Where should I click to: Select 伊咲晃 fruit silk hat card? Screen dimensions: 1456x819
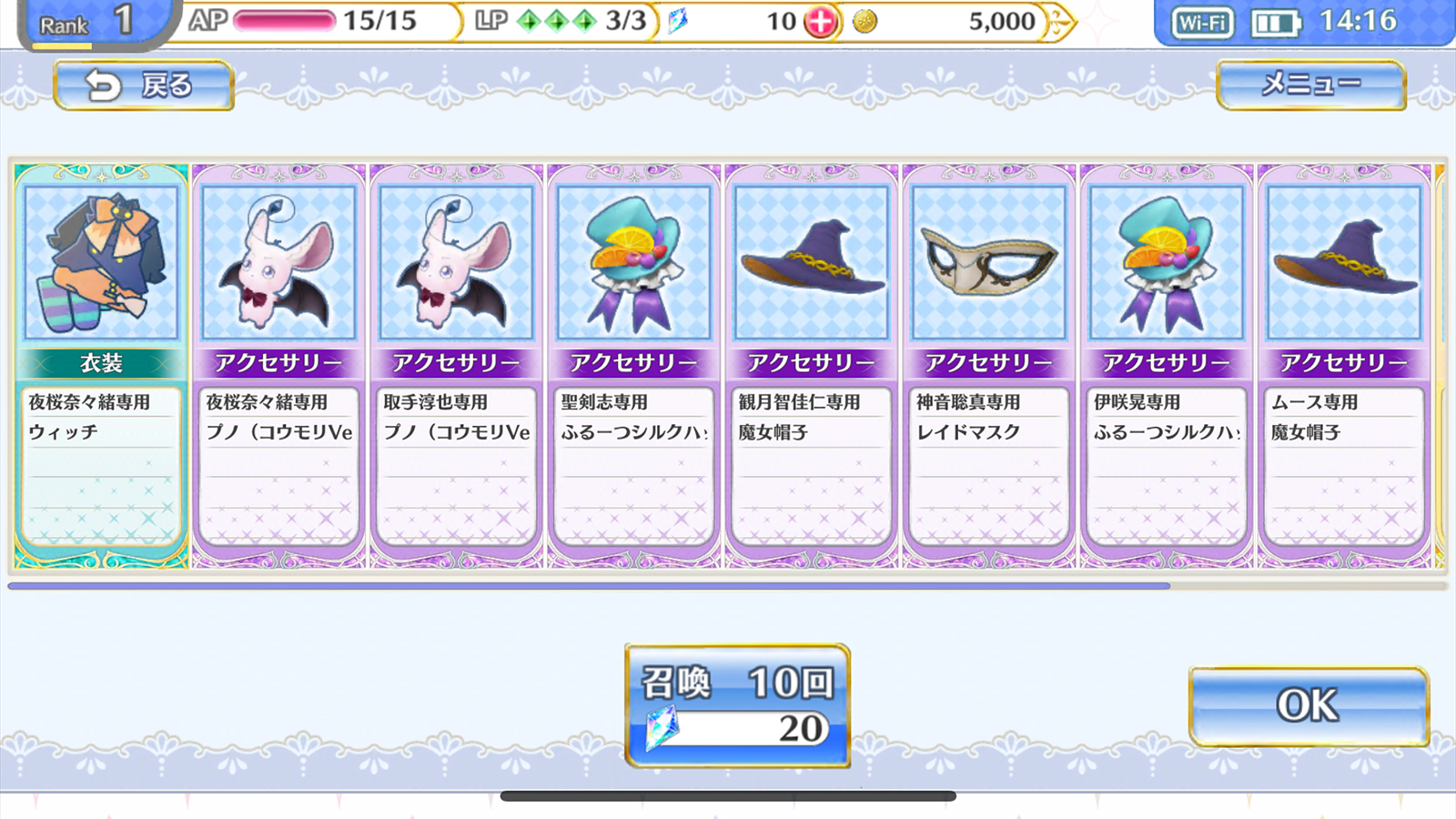1166,366
